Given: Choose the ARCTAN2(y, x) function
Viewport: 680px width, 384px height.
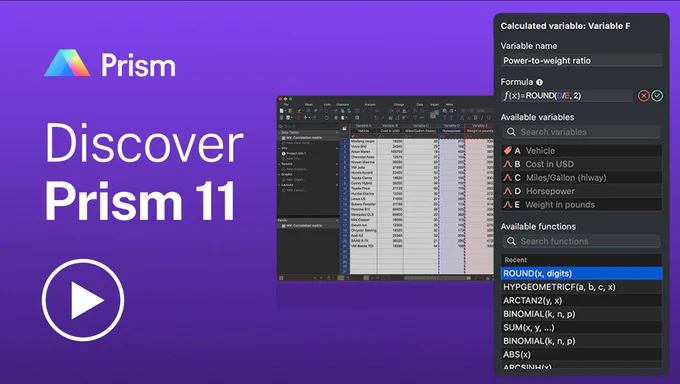Looking at the screenshot, I should 581,300.
